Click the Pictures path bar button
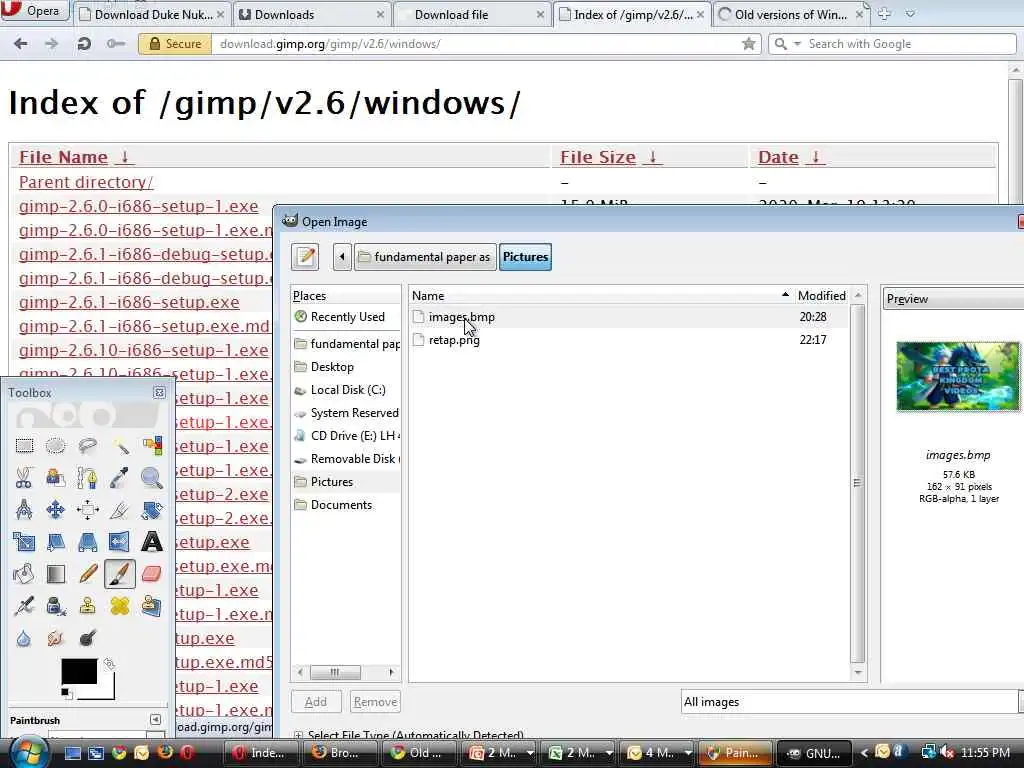Screen dimensions: 1024x768 (x=525, y=257)
